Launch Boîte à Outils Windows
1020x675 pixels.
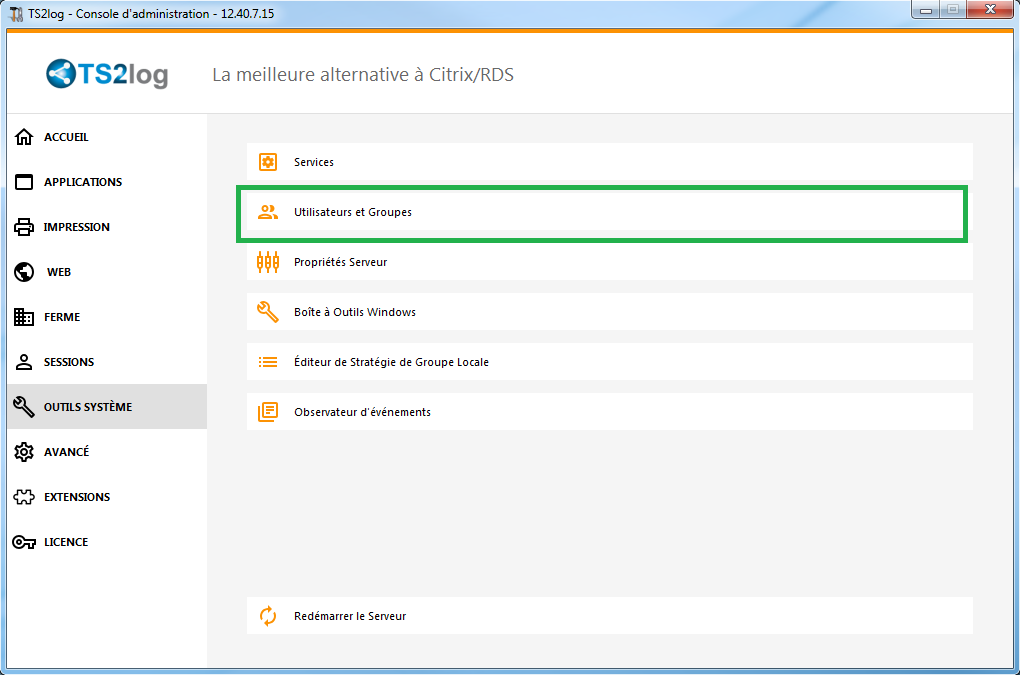(610, 312)
